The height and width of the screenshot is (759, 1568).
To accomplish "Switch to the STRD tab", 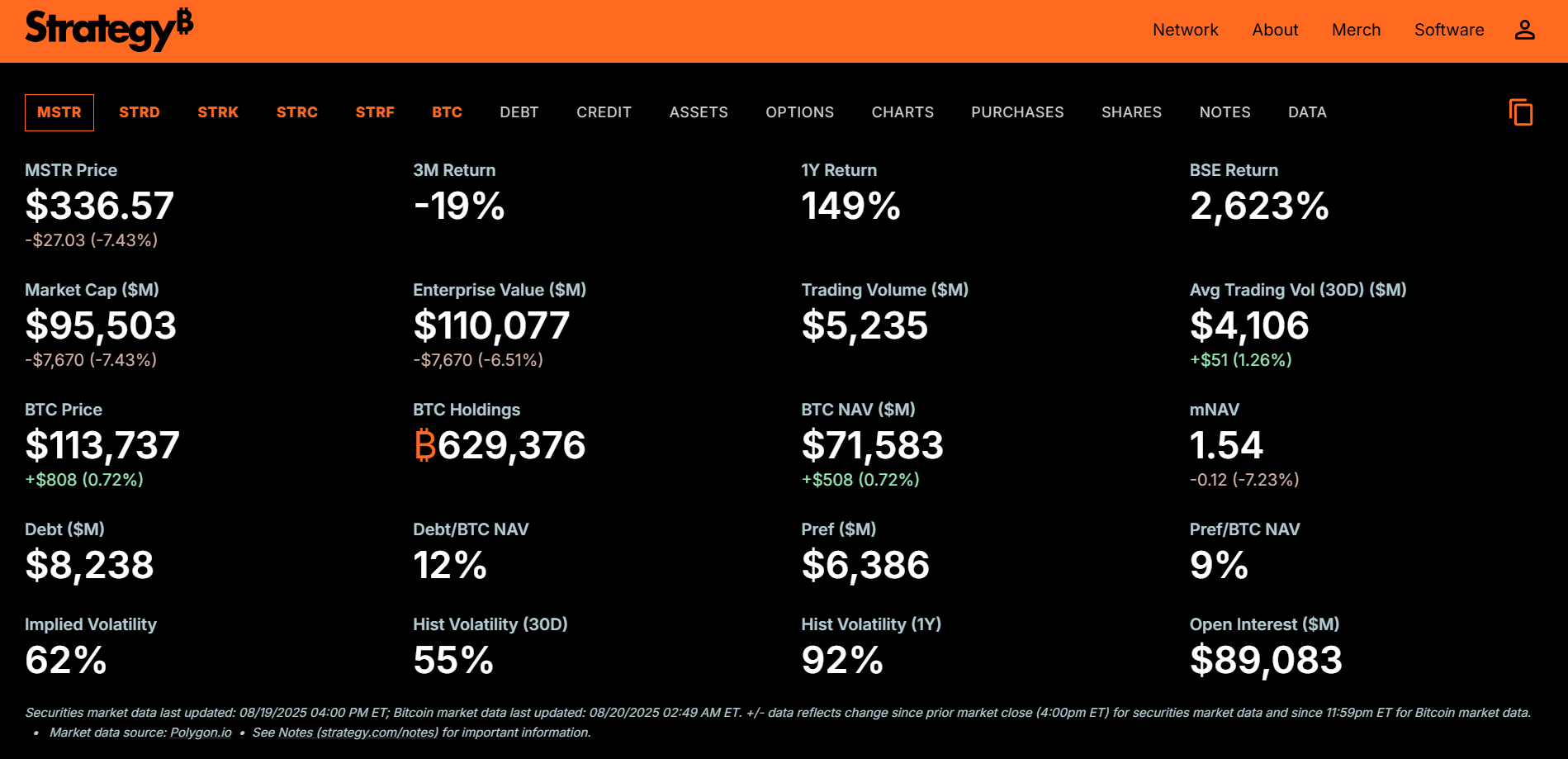I will pos(140,112).
